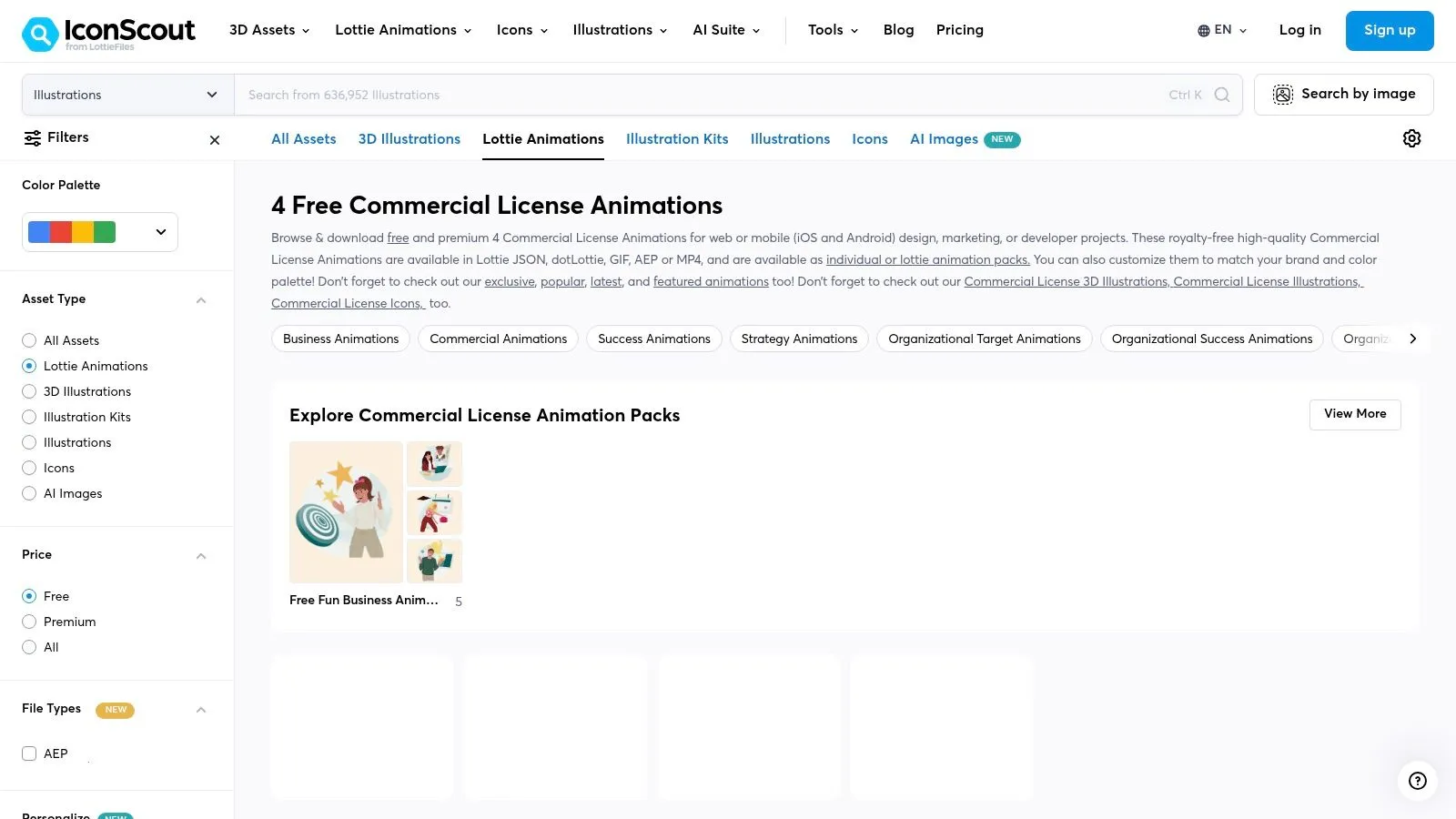Select the Free price radio button

coord(29,596)
